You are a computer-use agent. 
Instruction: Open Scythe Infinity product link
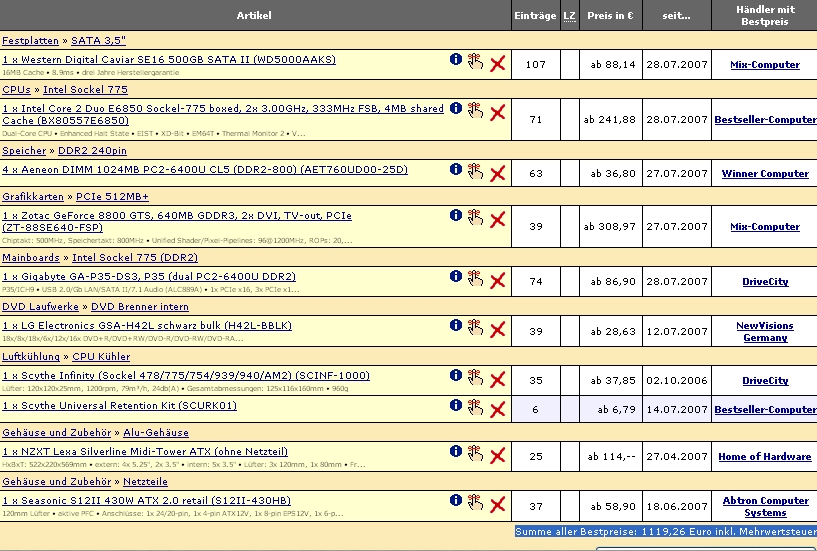pos(186,375)
